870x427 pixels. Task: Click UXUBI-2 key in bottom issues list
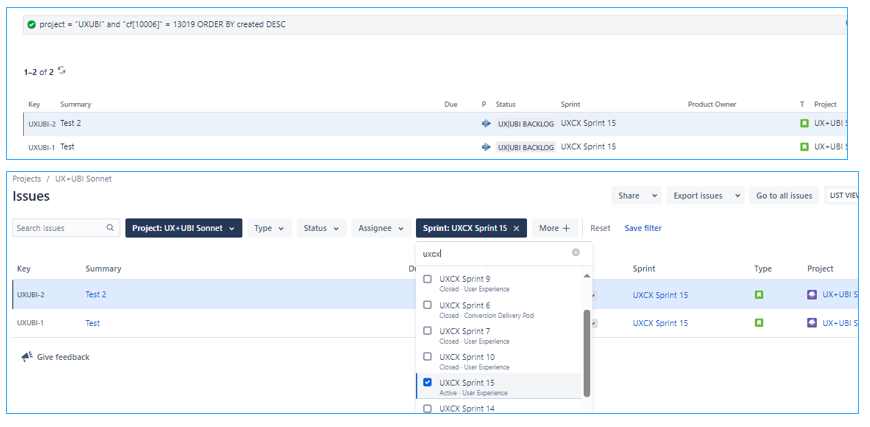click(x=31, y=294)
